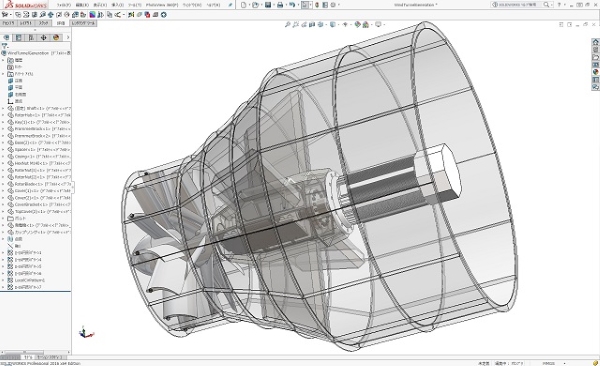Open SolidWorks Resources home icon in task pane
Screen dimensions: 600x366
[x=595, y=42]
